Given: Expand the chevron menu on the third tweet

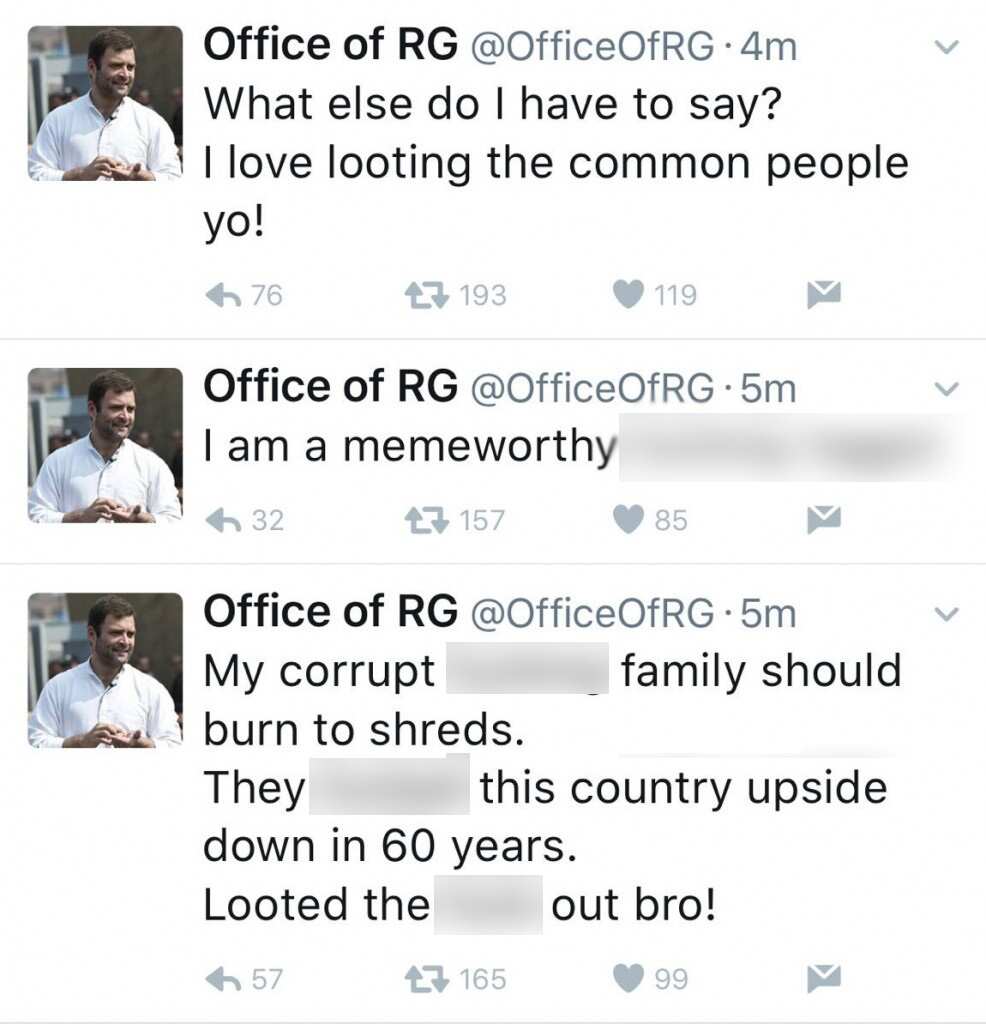Looking at the screenshot, I should coord(944,612).
